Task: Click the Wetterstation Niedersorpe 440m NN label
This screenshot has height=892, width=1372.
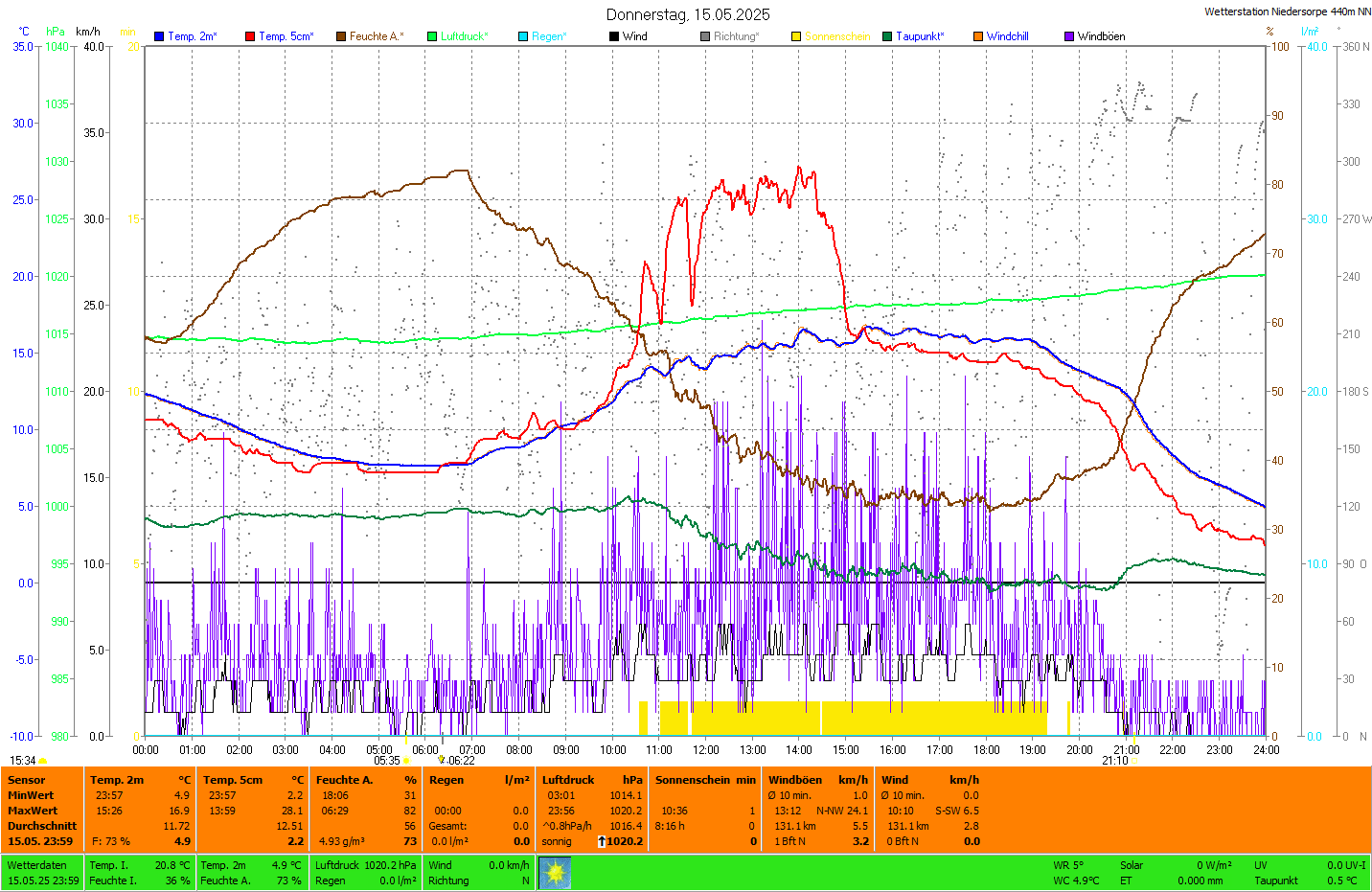Action: 1287,11
